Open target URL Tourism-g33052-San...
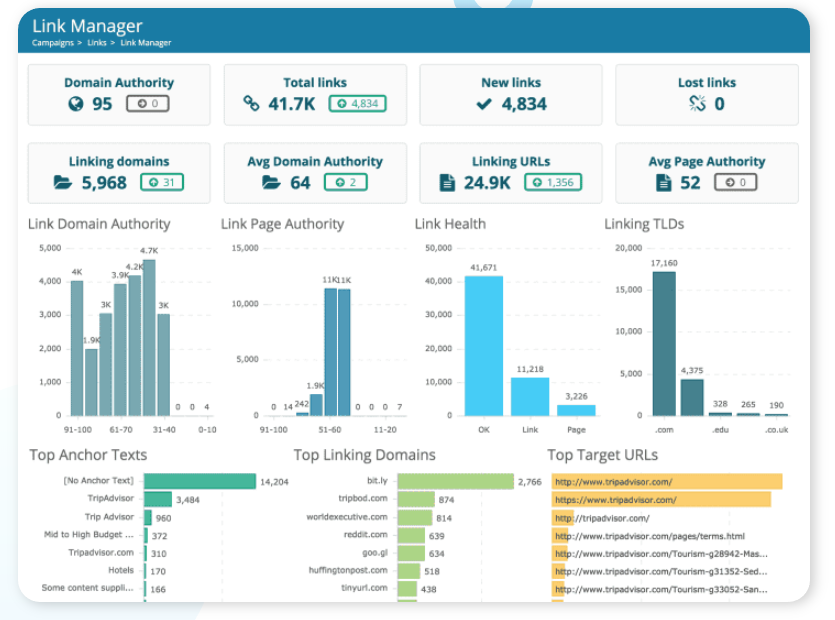The image size is (835, 620). (661, 589)
